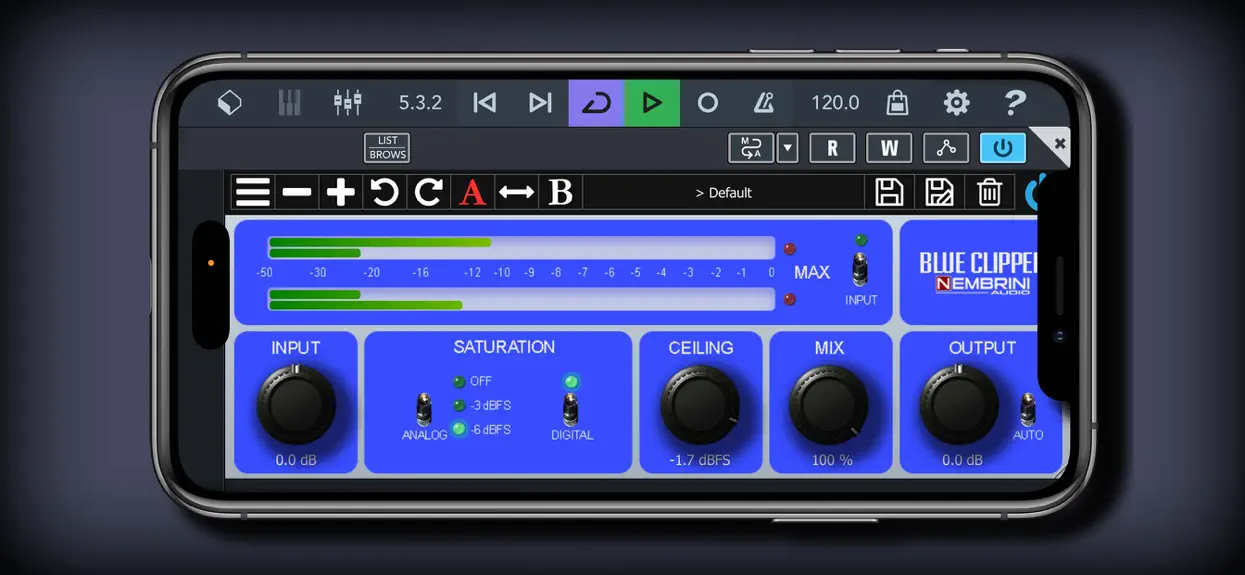This screenshot has width=1245, height=575.
Task: Click the green Play button
Action: click(x=652, y=103)
